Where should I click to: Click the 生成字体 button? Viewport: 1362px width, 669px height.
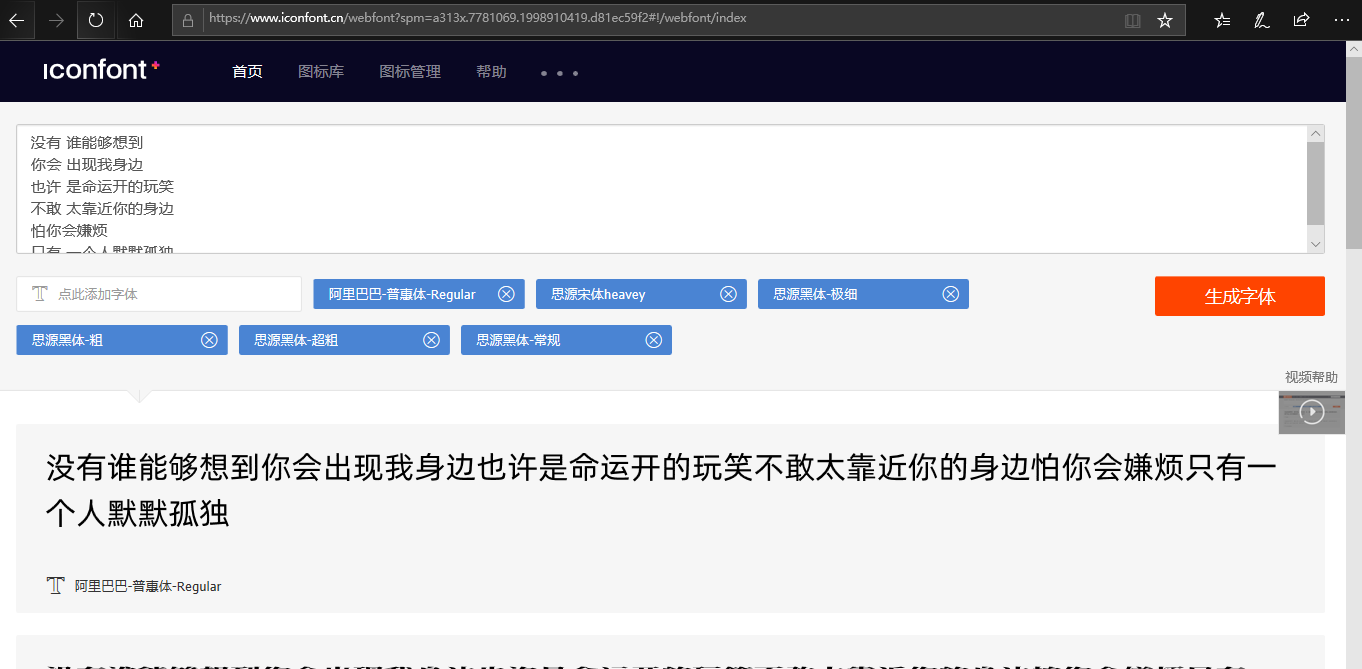pos(1239,295)
